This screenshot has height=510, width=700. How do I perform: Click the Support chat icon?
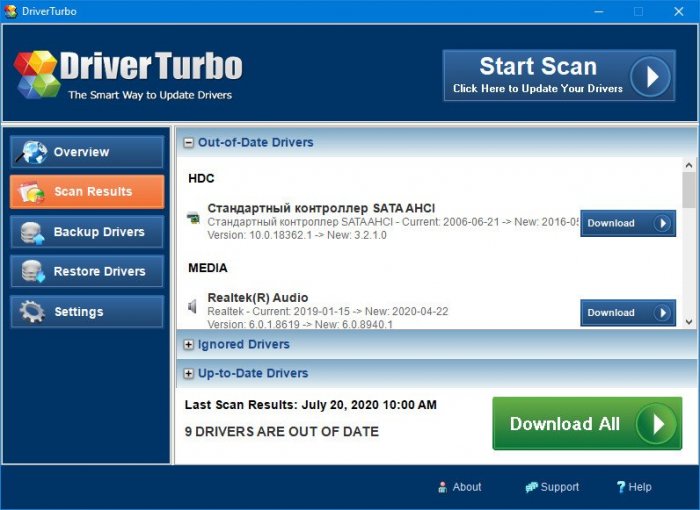[x=531, y=487]
